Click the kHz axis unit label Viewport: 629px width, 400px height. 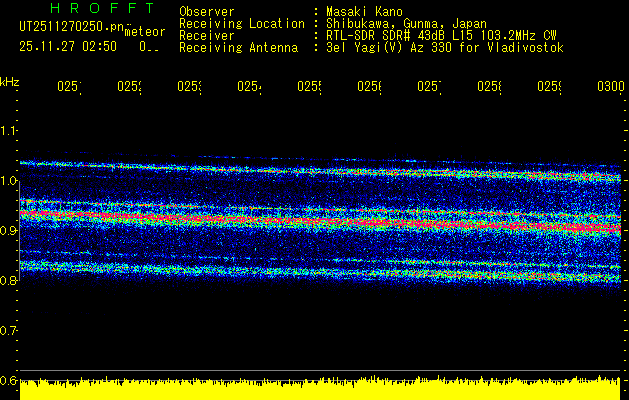[x=10, y=82]
